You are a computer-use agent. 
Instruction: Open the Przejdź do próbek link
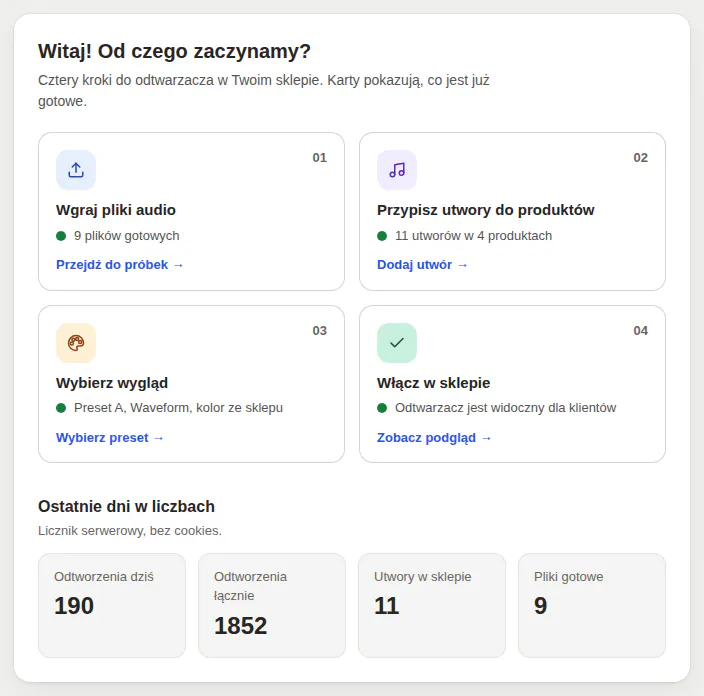click(119, 265)
